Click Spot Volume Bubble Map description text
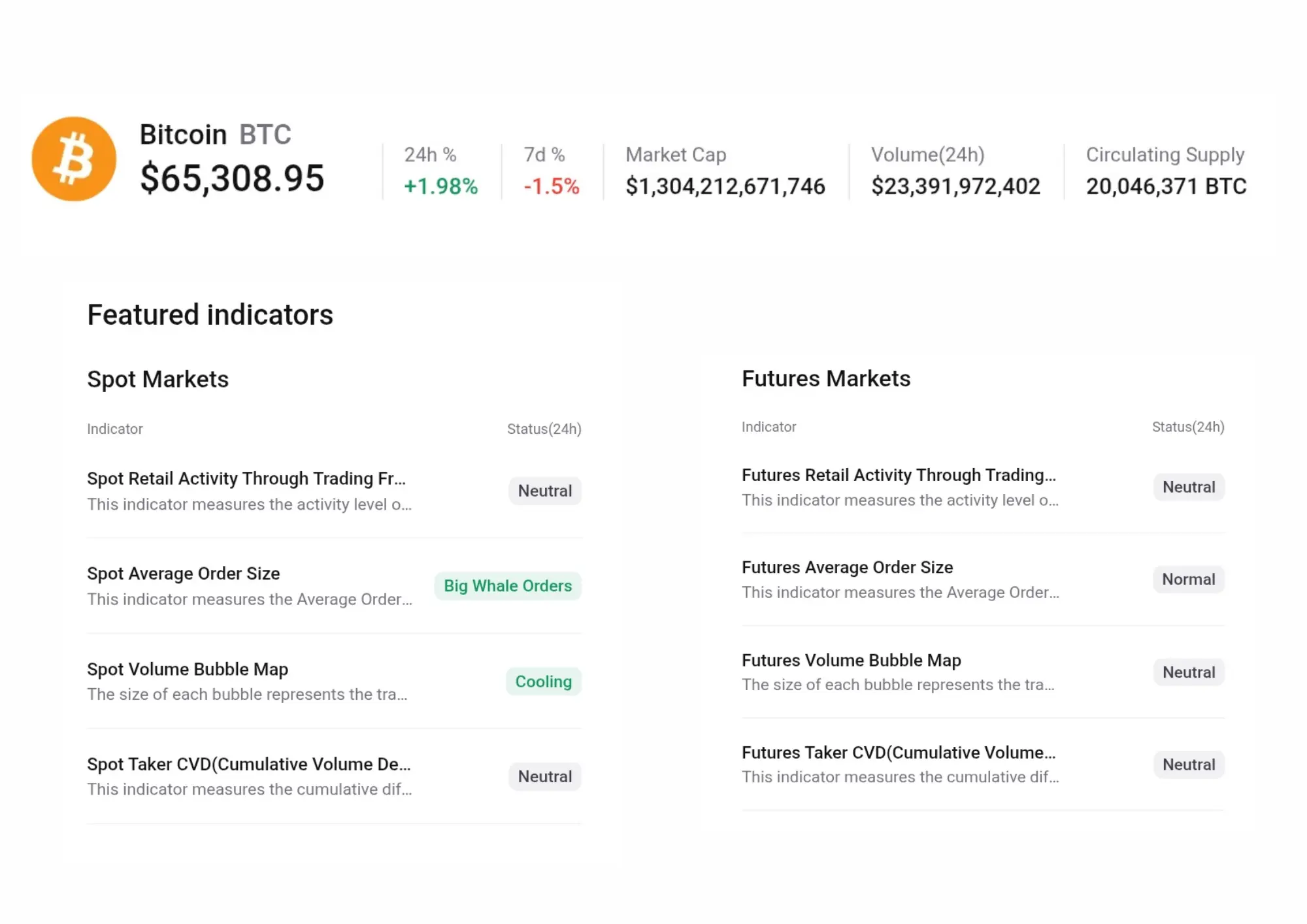 pyautogui.click(x=247, y=694)
